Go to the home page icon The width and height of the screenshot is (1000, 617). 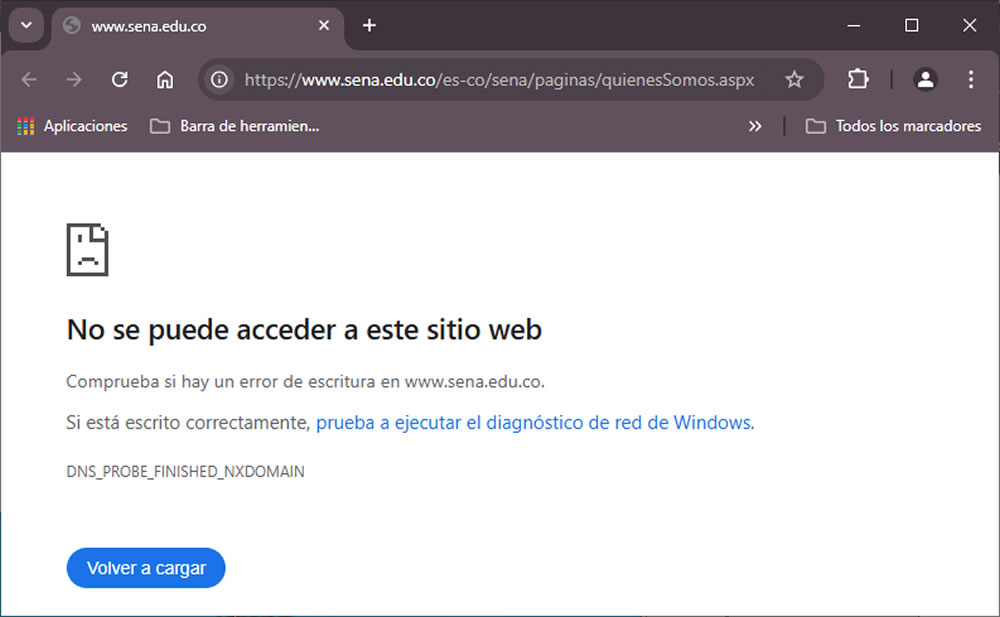tap(165, 80)
